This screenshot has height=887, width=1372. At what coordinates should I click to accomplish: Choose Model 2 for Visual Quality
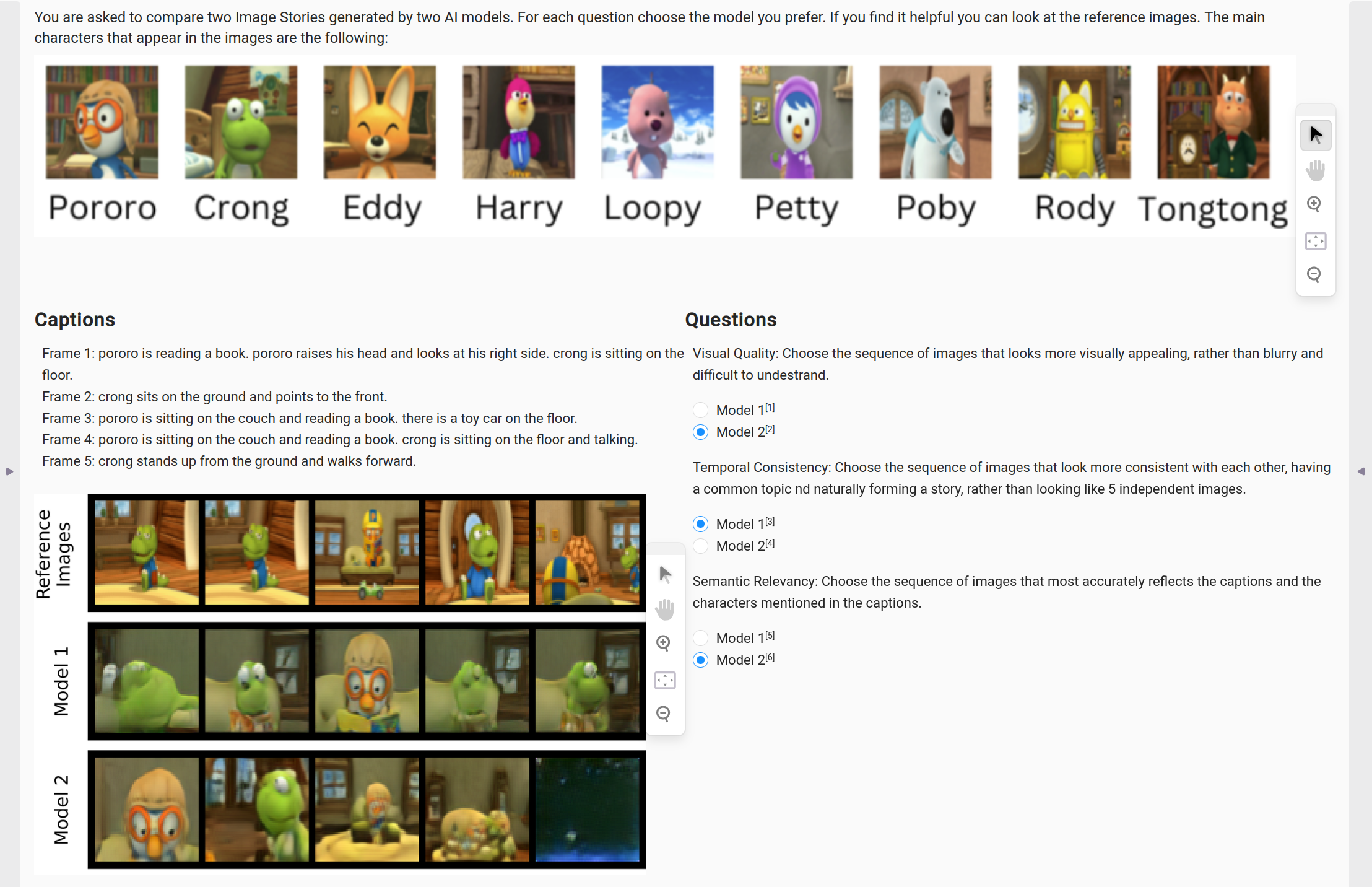700,432
